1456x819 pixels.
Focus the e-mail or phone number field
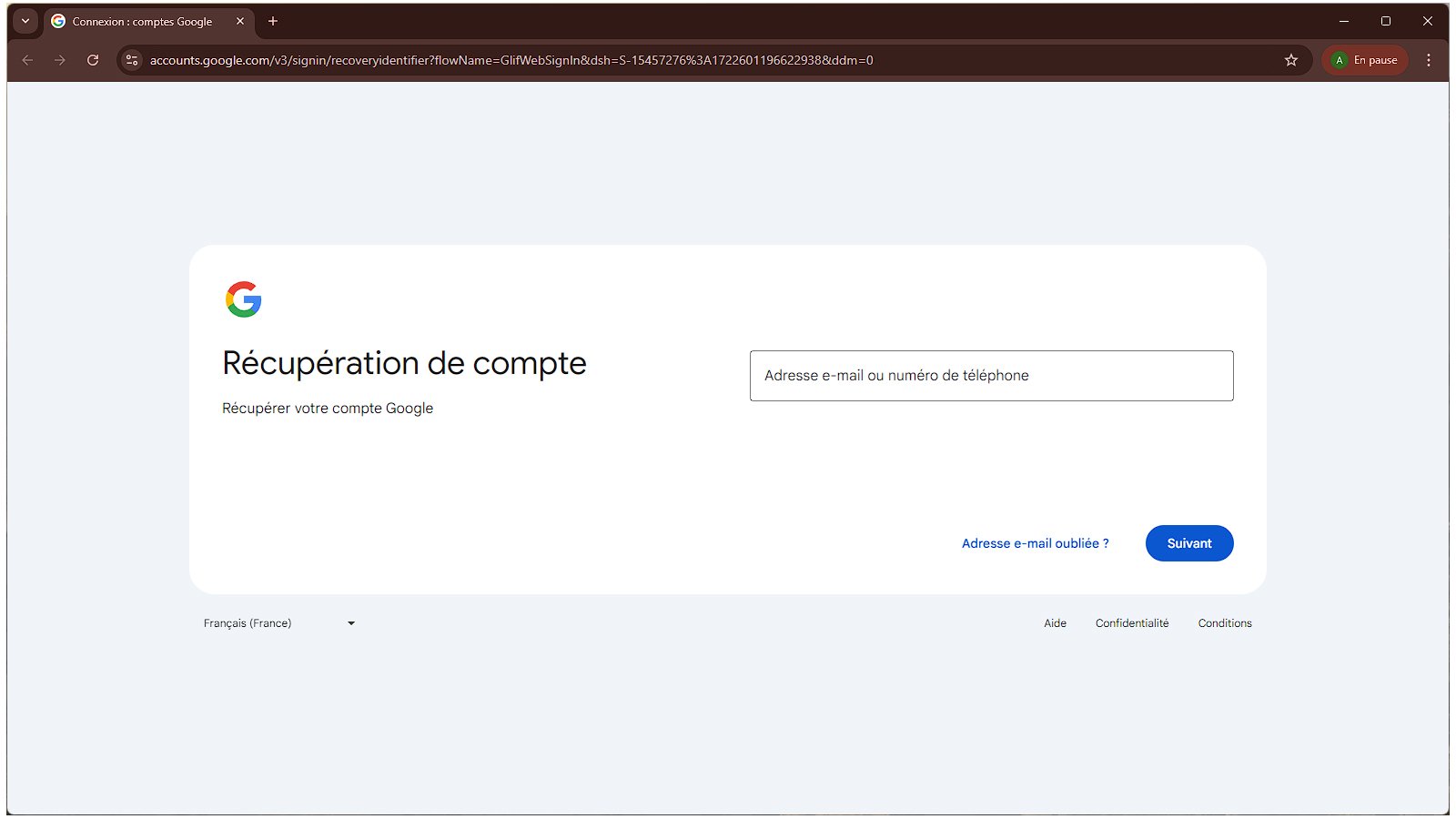click(x=991, y=376)
